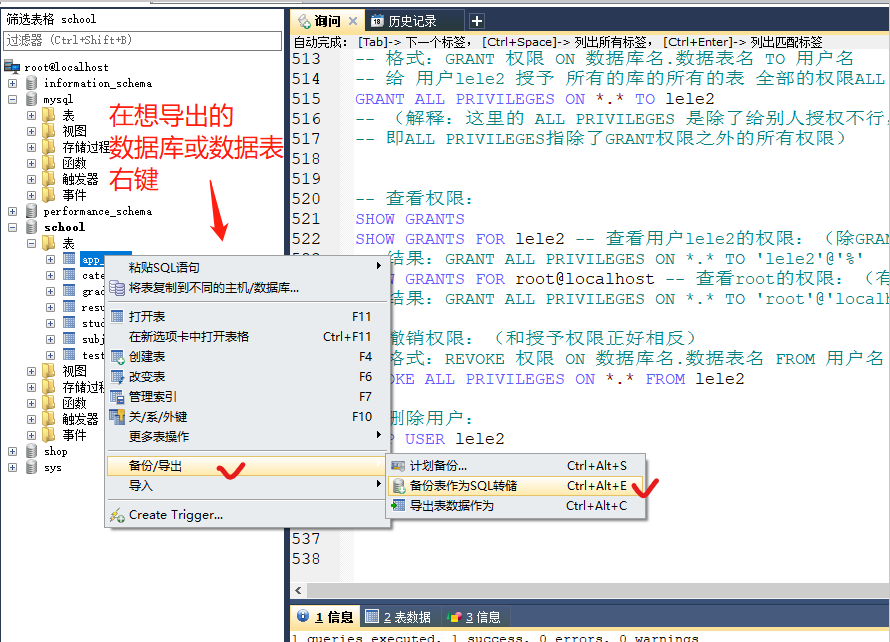Open the 1 信息 result tab
Screen dimensions: 890x642
[326, 616]
